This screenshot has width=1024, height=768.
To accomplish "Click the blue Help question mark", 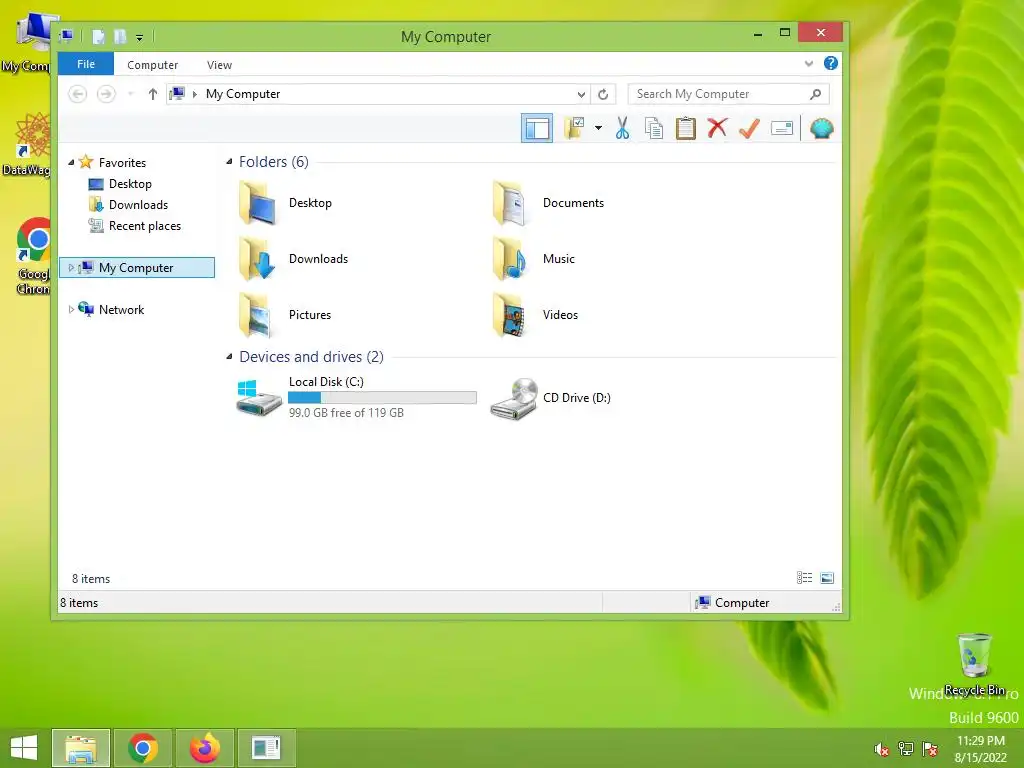I will (831, 63).
